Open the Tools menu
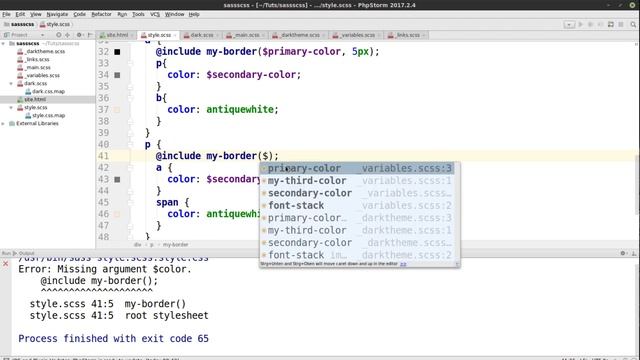The height and width of the screenshot is (360, 640). [x=138, y=14]
